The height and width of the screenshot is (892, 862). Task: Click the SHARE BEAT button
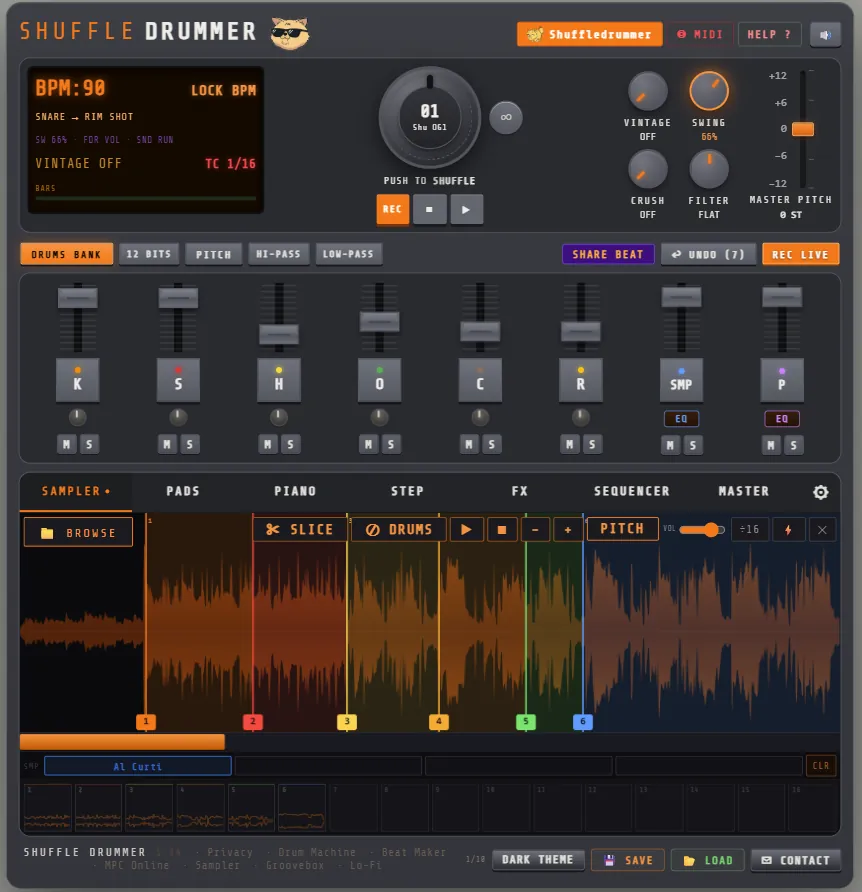point(608,254)
